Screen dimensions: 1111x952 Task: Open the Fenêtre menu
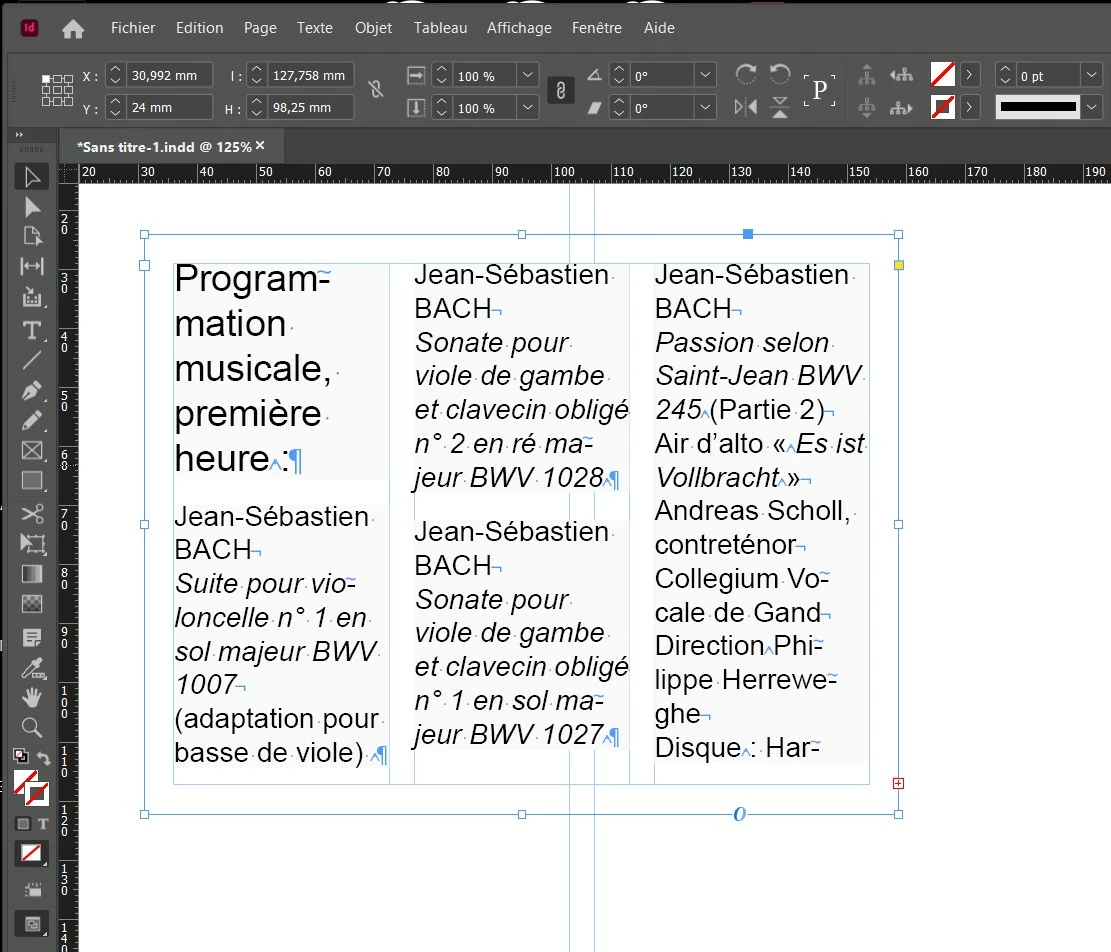tap(597, 28)
